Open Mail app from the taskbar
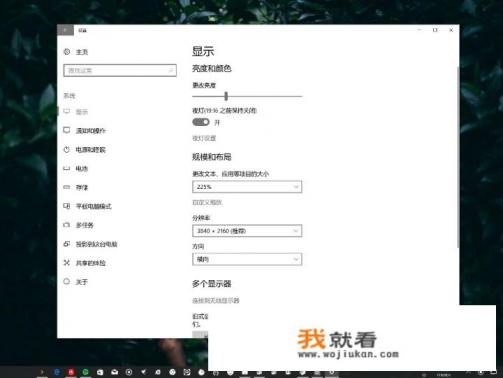 point(114,372)
